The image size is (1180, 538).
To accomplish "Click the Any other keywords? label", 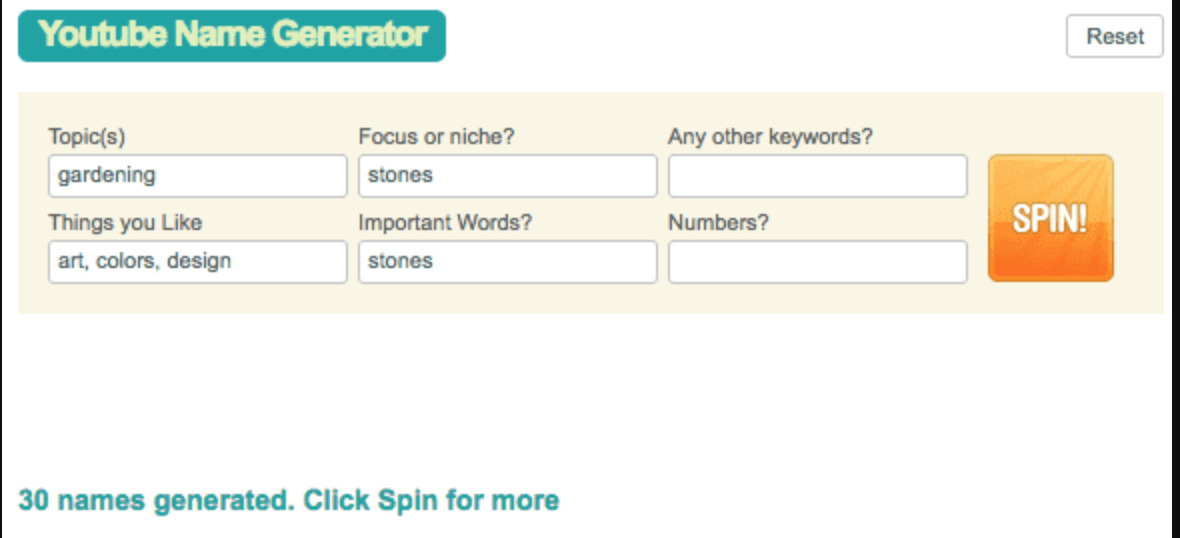I will coord(770,137).
